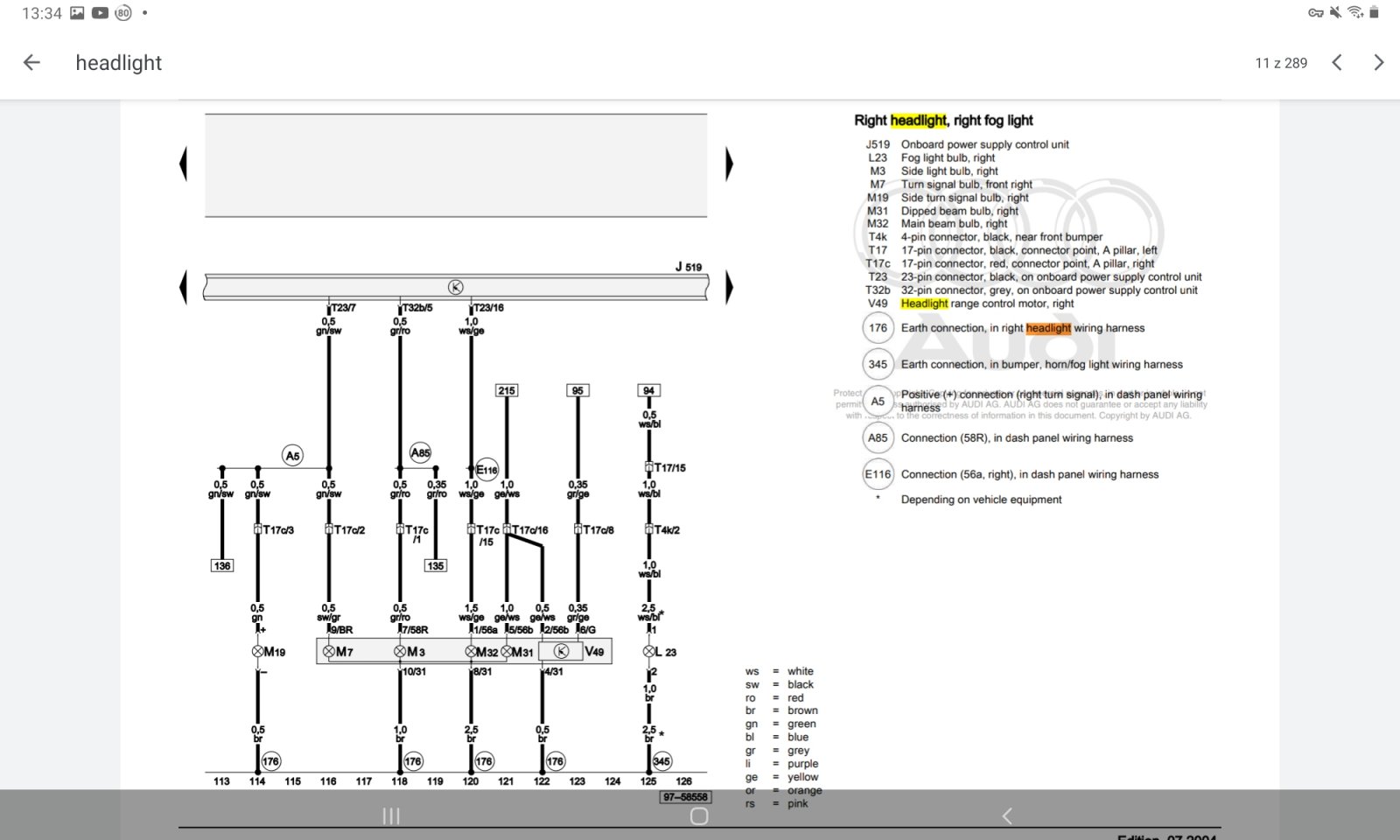Image resolution: width=1400 pixels, height=840 pixels.
Task: Tap the battery status icon
Action: [x=1374, y=12]
